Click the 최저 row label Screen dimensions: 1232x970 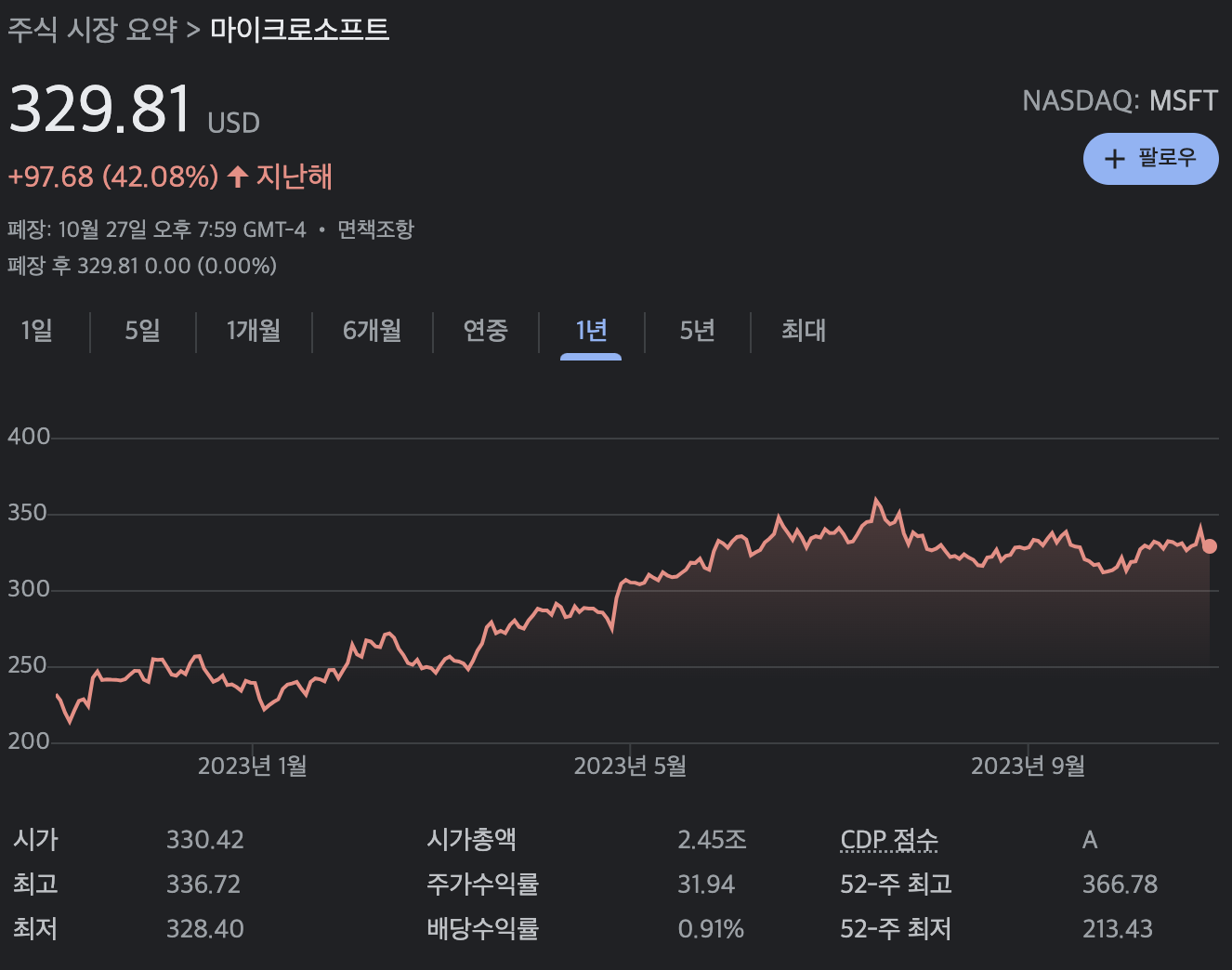(35, 929)
